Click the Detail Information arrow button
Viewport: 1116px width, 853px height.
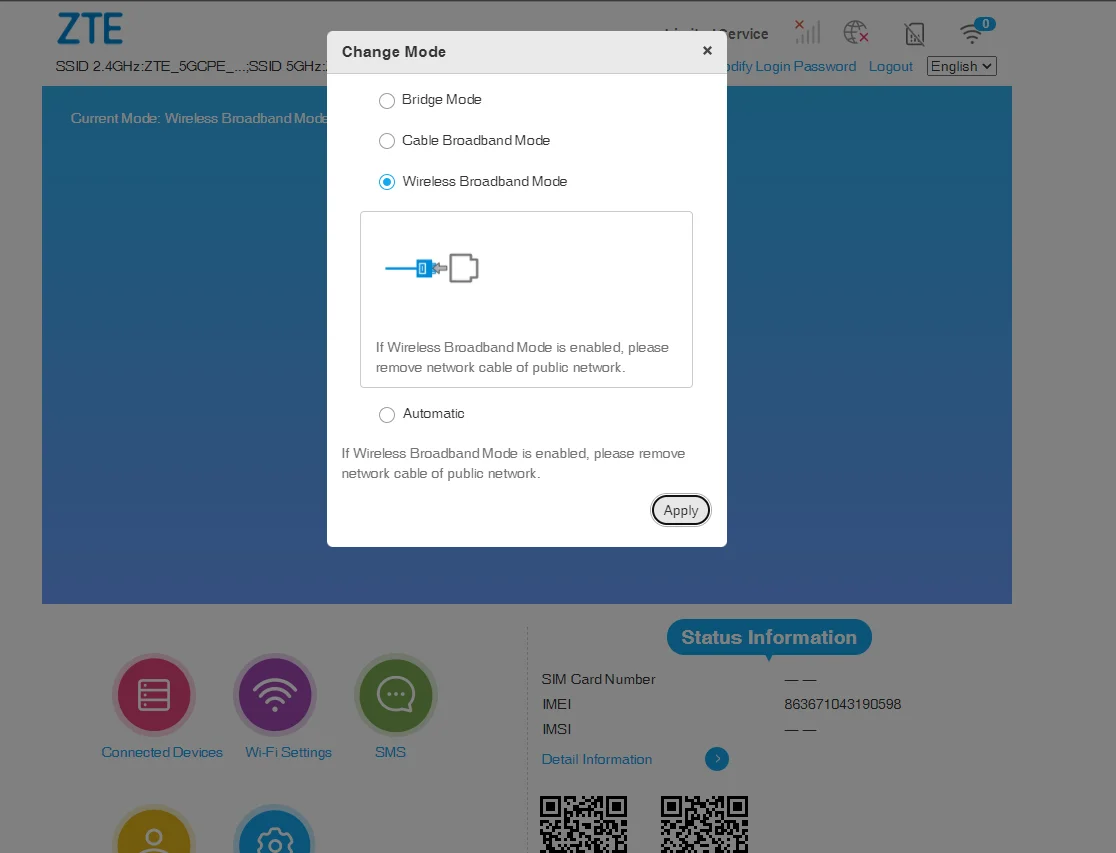[717, 759]
